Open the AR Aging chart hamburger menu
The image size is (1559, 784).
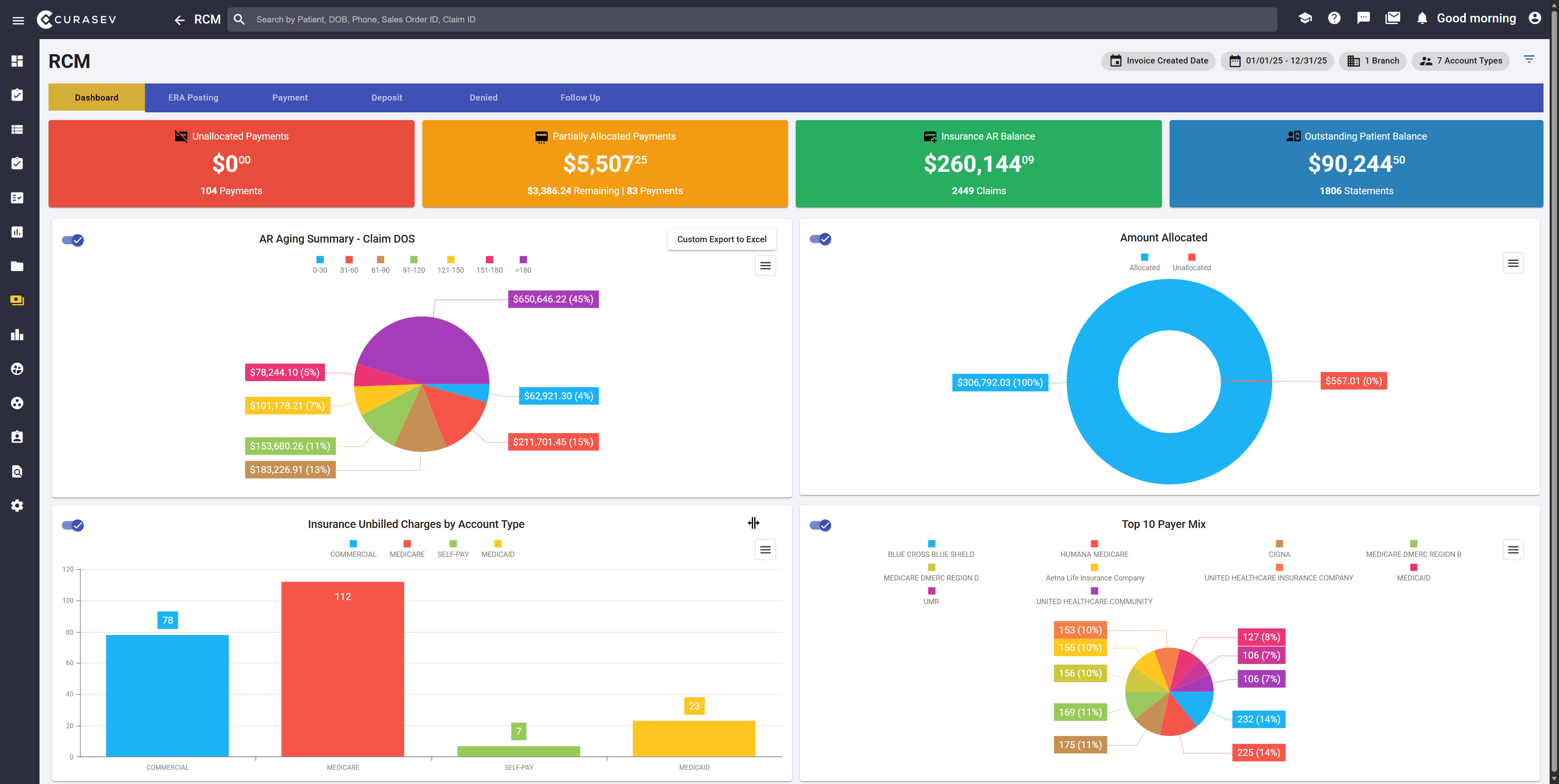coord(765,265)
